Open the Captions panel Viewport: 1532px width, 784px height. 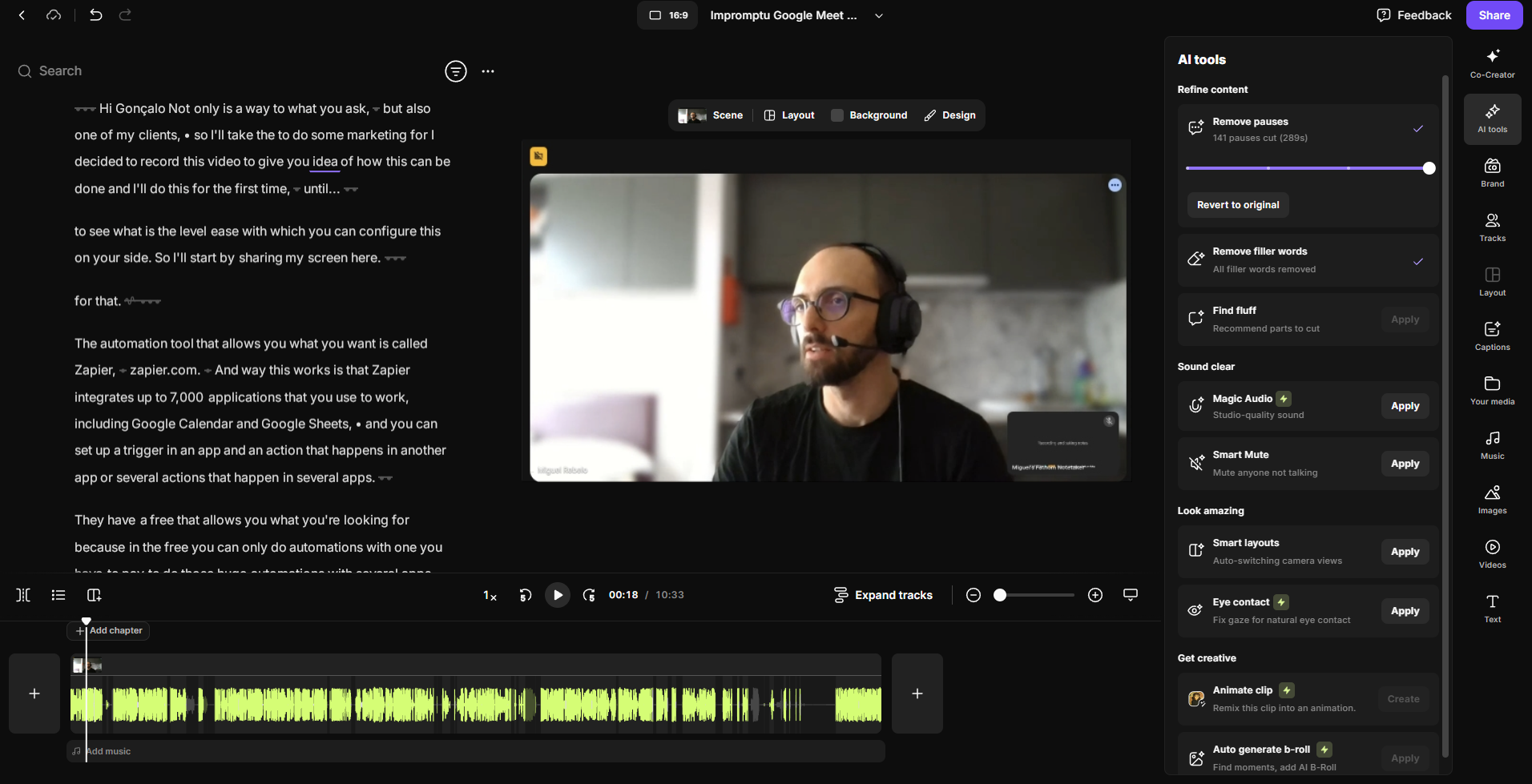(x=1491, y=335)
